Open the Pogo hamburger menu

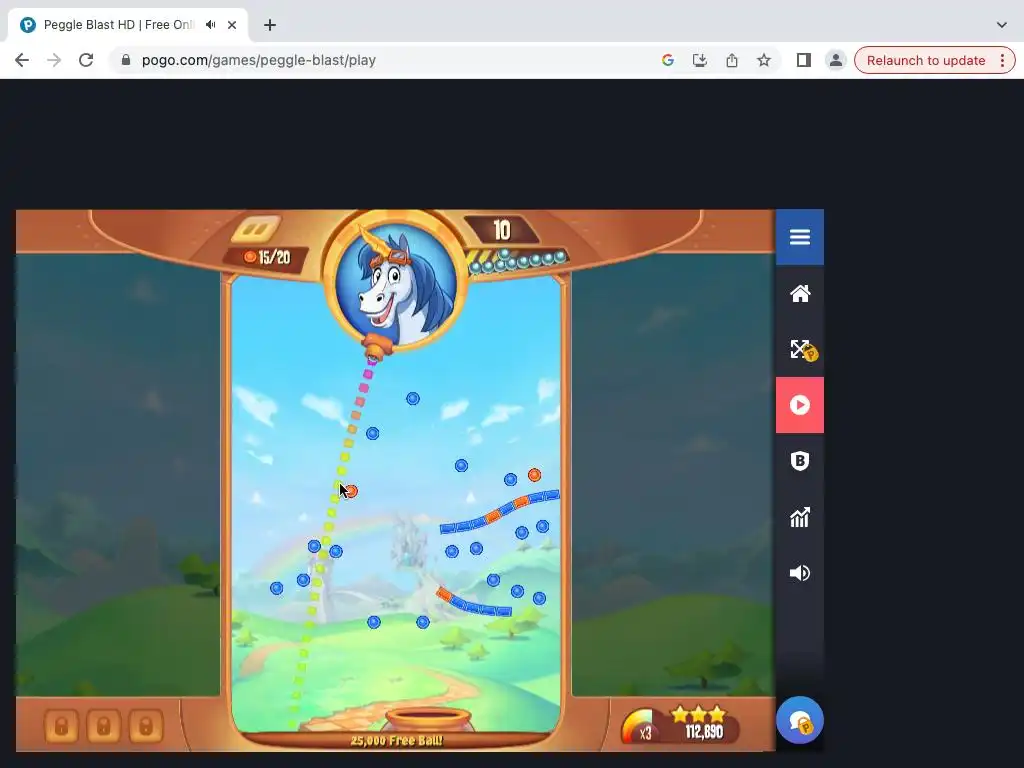(x=799, y=237)
